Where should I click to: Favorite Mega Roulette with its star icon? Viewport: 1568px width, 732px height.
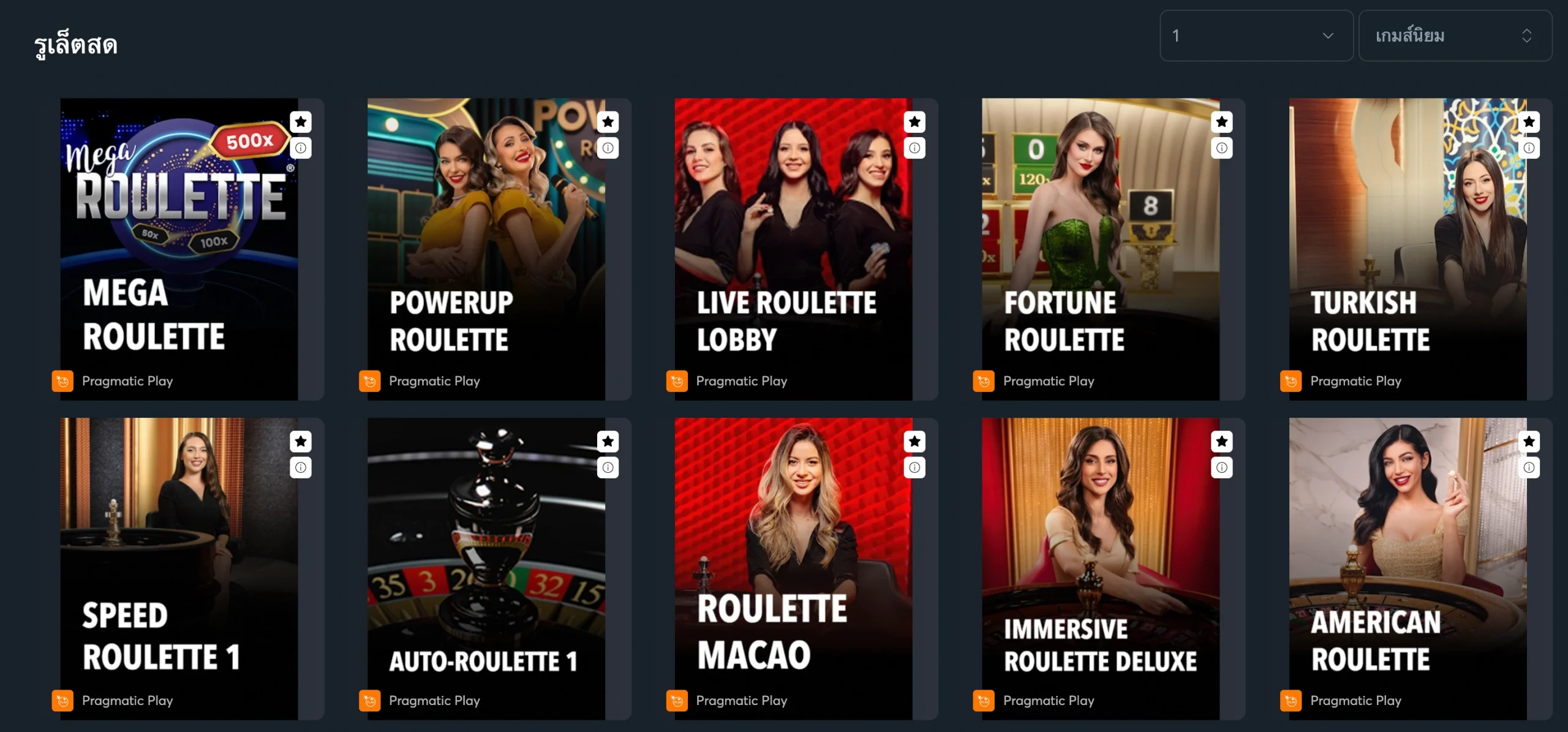coord(301,122)
